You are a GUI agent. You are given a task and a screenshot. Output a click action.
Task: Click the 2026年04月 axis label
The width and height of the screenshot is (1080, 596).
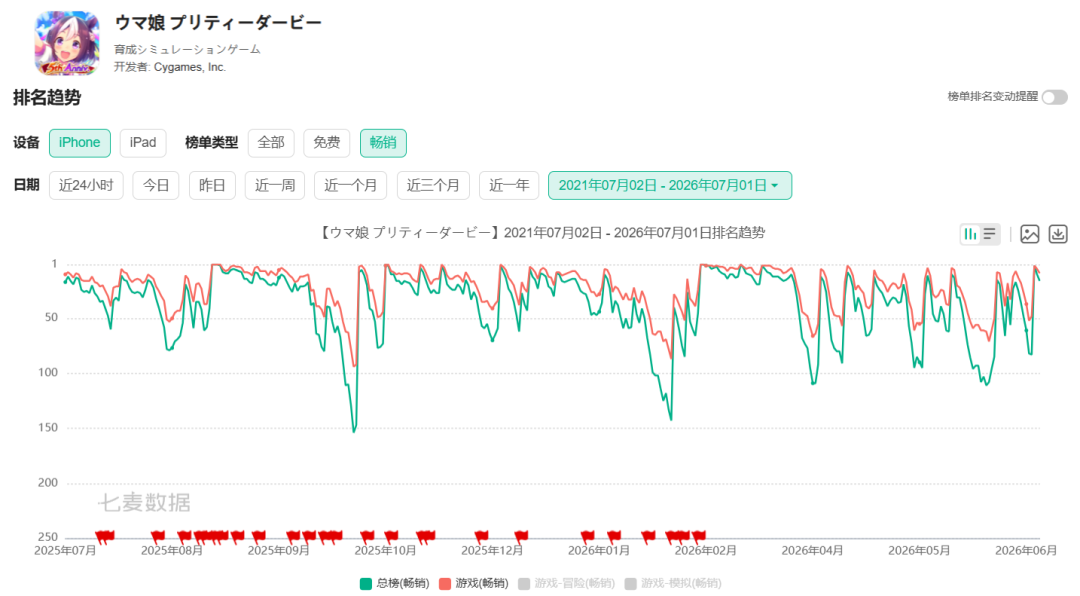[812, 551]
